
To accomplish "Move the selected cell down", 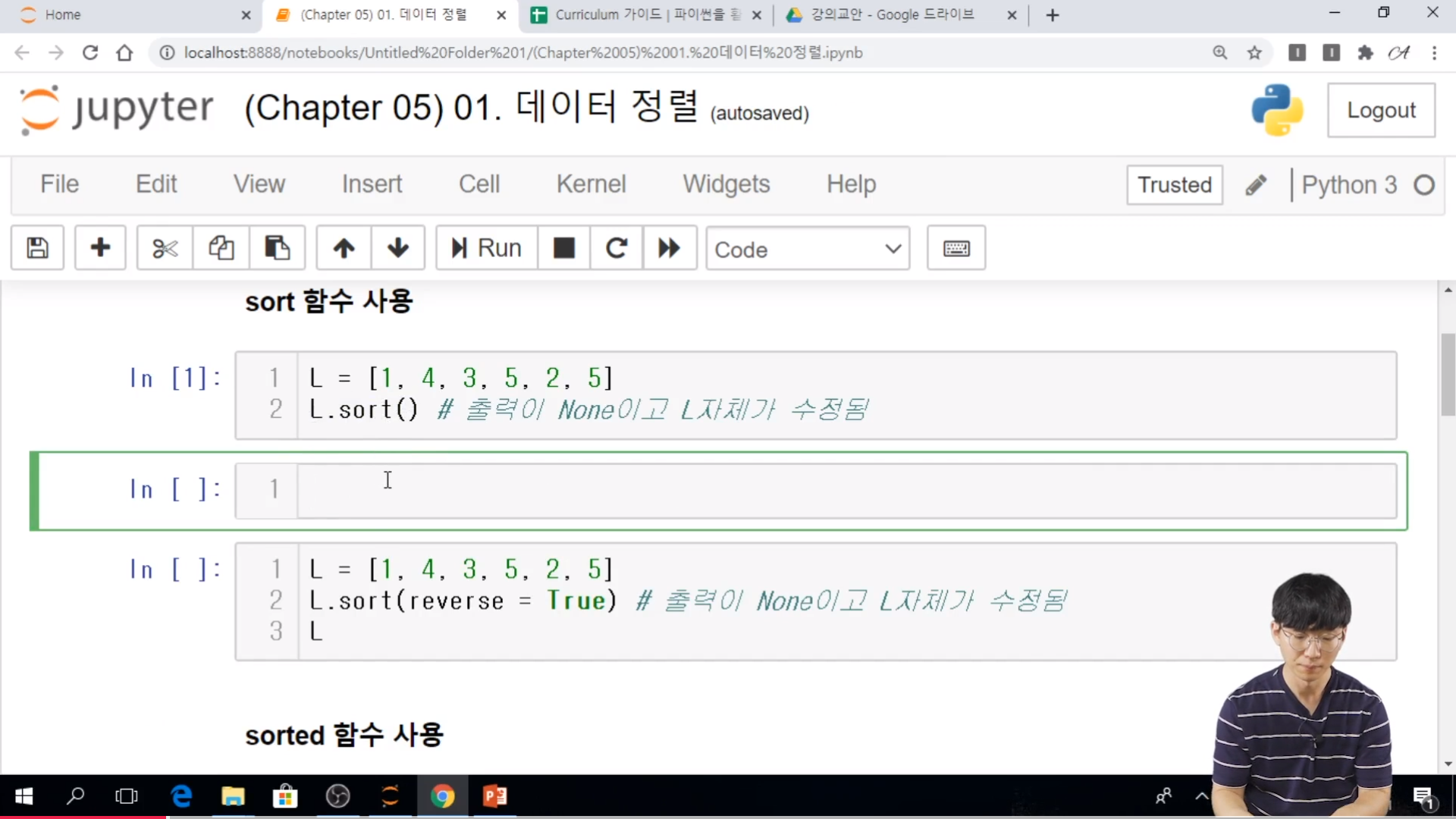I will (x=398, y=248).
